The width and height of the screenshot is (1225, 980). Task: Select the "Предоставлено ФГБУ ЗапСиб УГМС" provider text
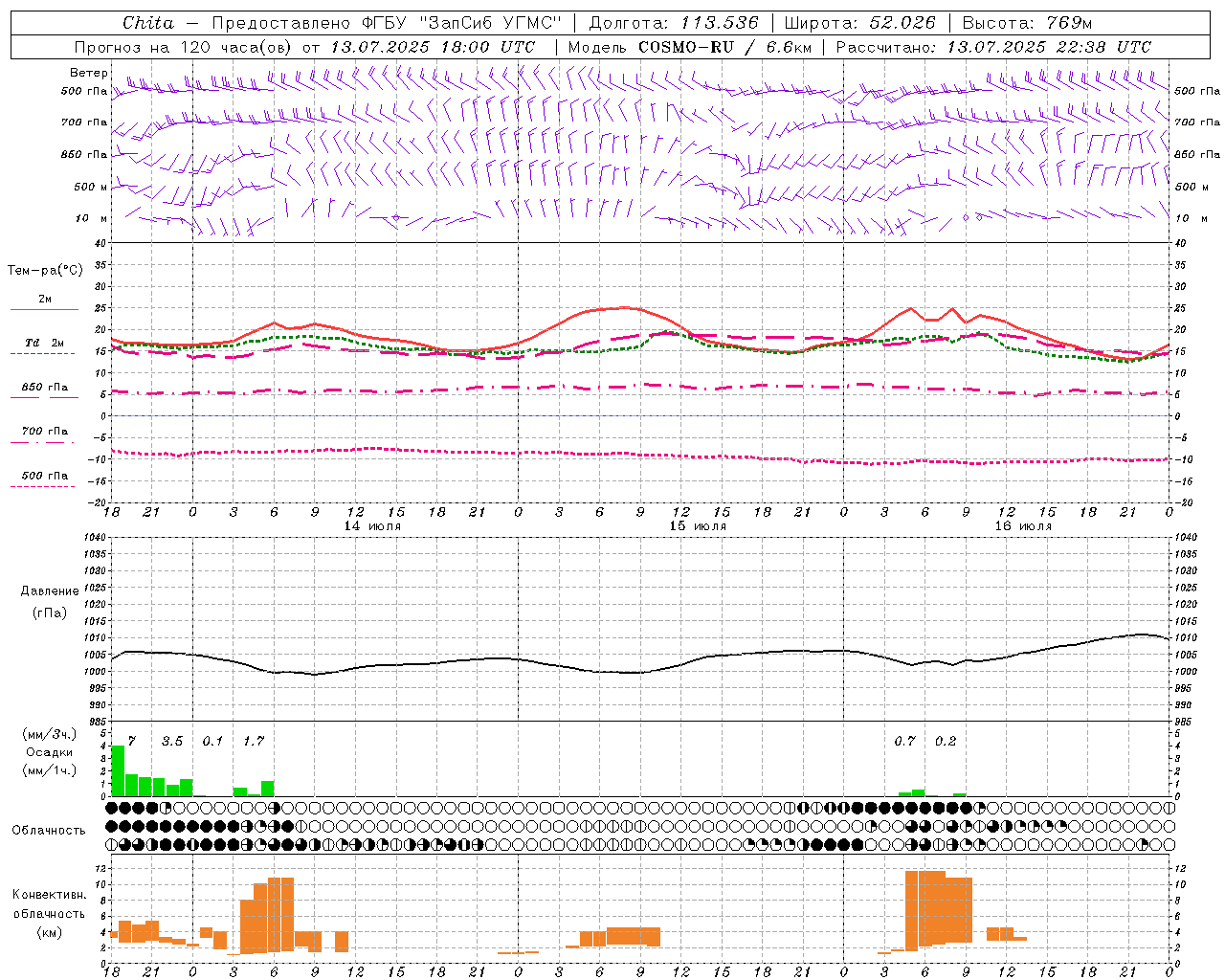tap(386, 23)
